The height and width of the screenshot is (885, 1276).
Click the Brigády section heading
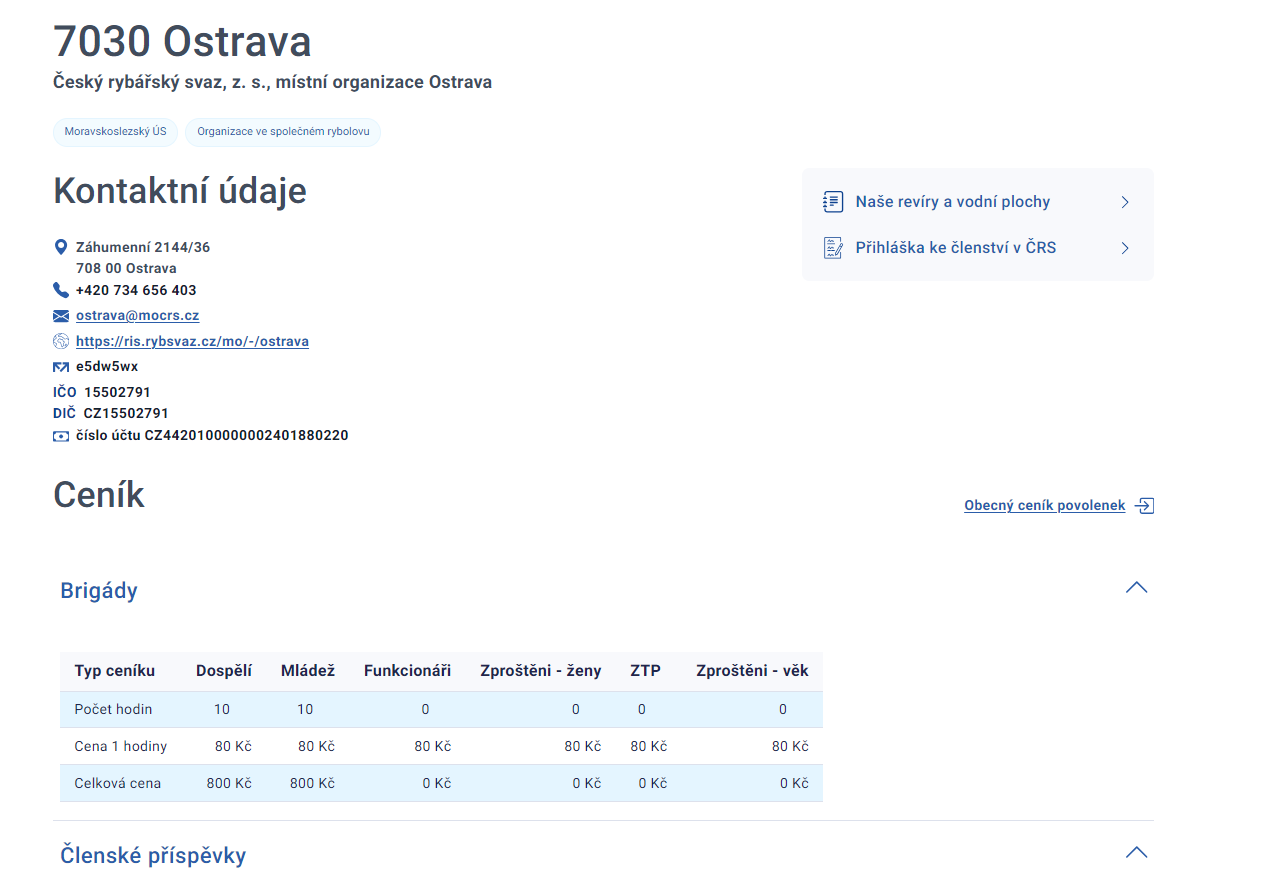pyautogui.click(x=99, y=591)
